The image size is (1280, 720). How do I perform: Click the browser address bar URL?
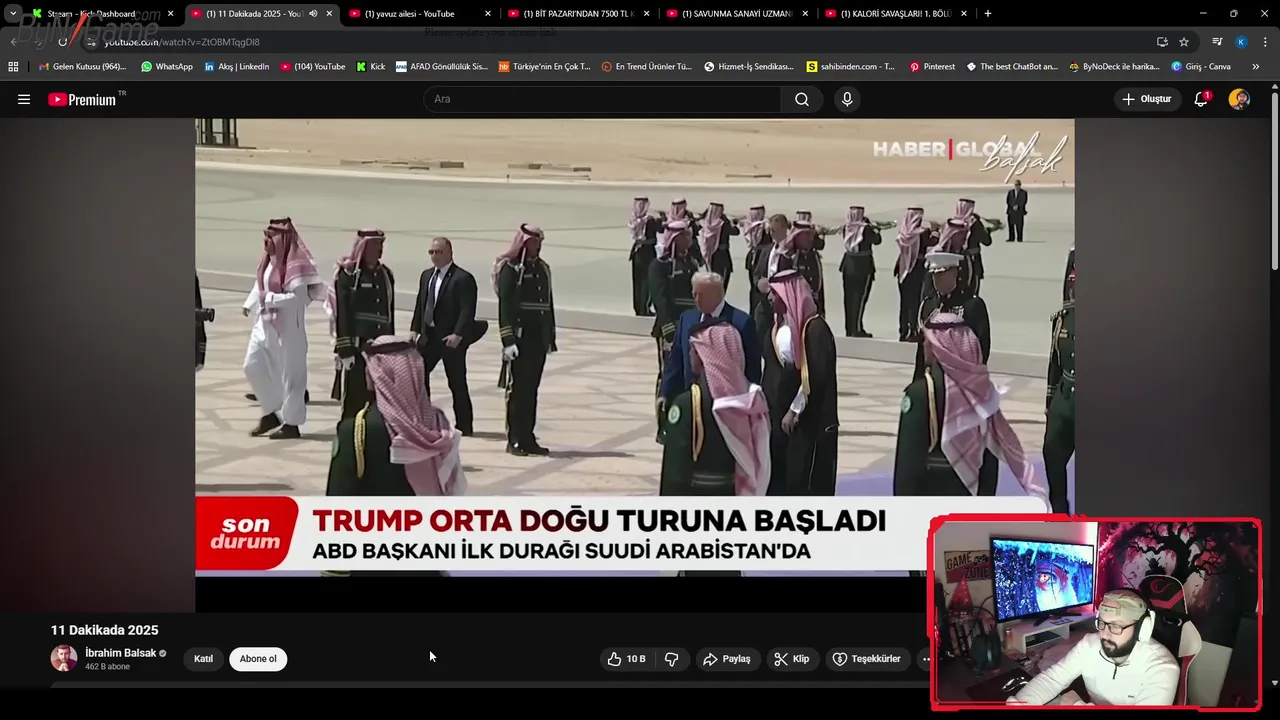(x=182, y=42)
